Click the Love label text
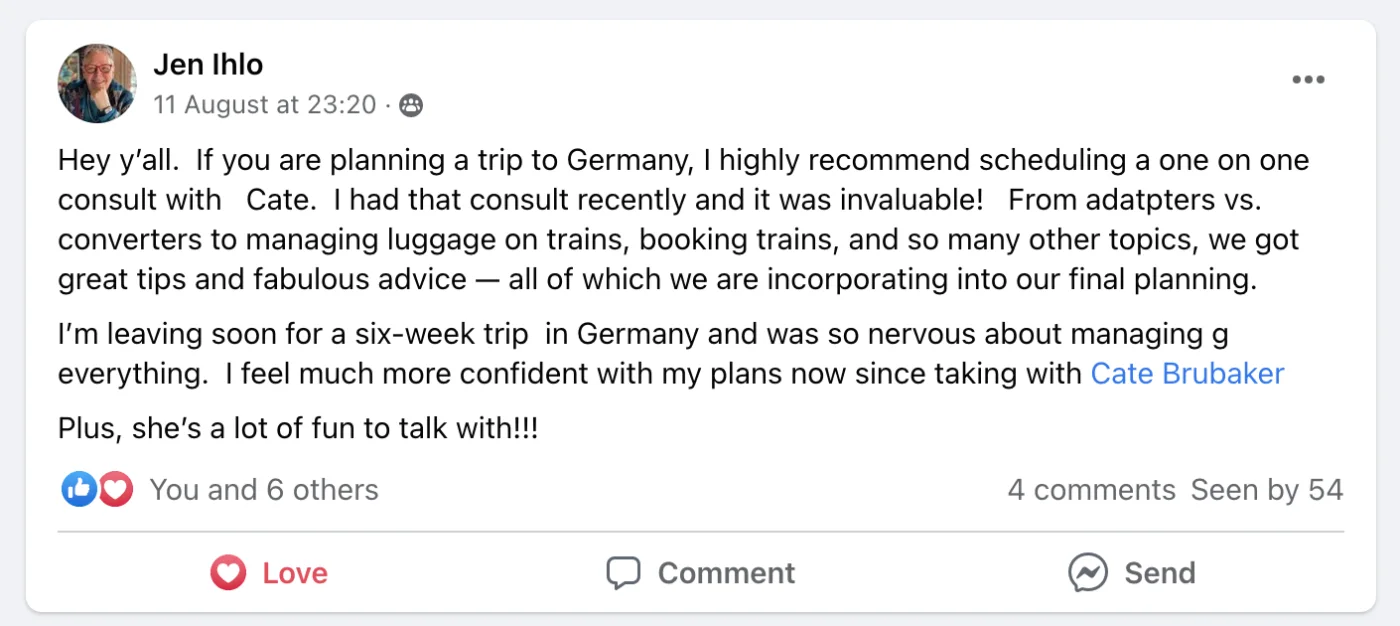The height and width of the screenshot is (626, 1400). pos(295,573)
